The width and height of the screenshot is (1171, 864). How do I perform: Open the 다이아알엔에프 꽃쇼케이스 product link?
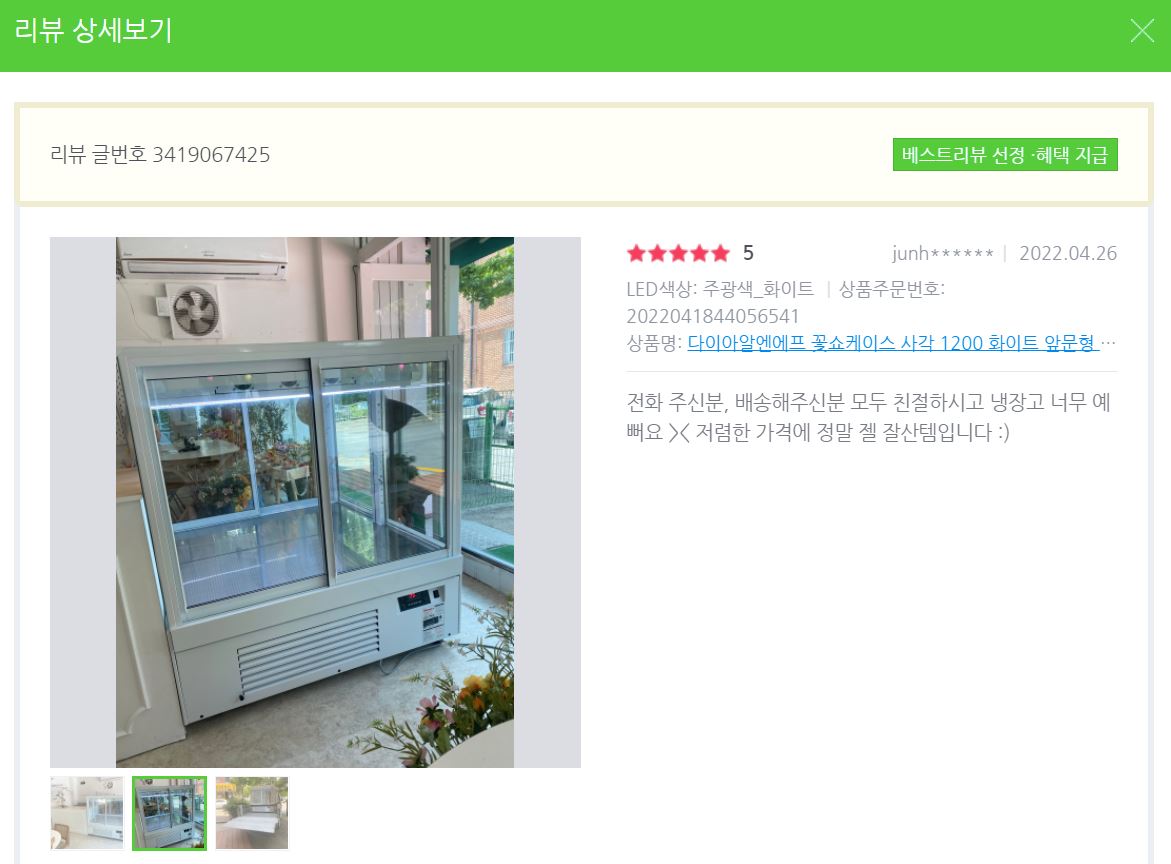coord(893,343)
